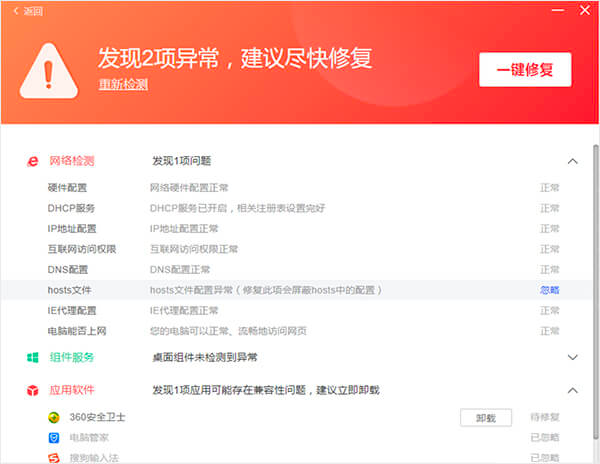Click hosts文件配置异常 description text

click(266, 290)
